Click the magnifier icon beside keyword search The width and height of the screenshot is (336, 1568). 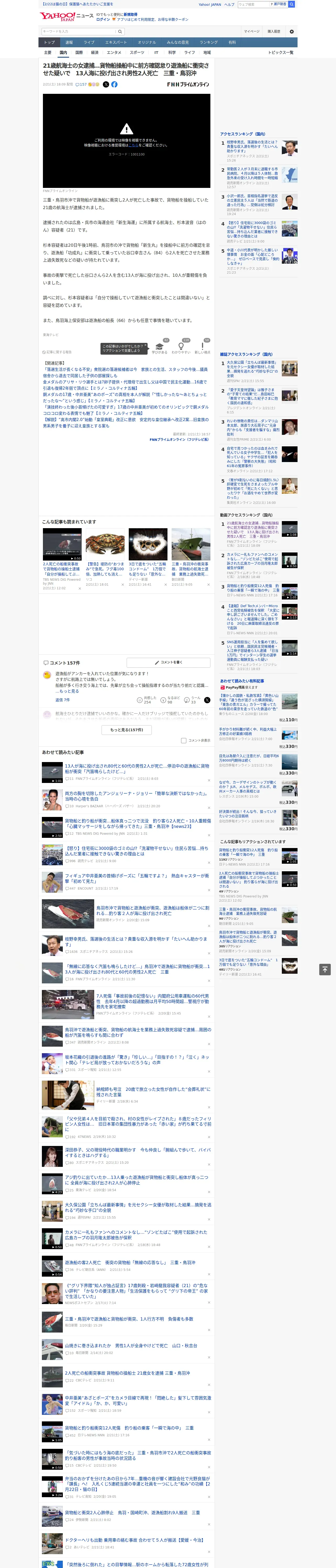pyautogui.click(x=120, y=32)
